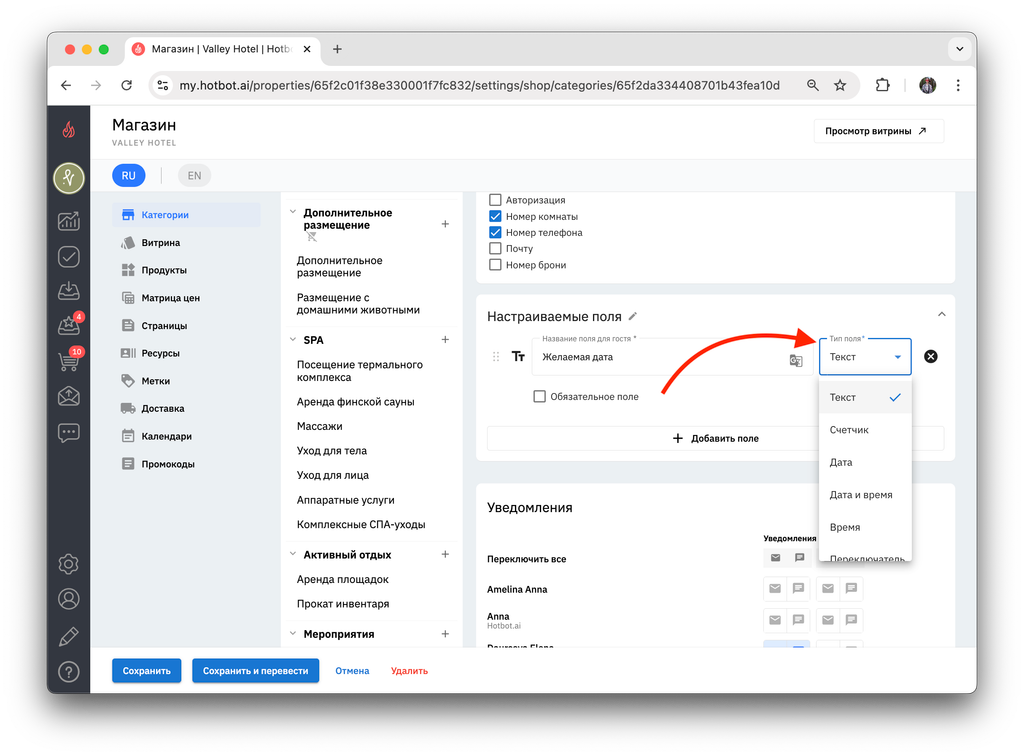Go back in browser history
This screenshot has height=756, width=1024.
[66, 85]
